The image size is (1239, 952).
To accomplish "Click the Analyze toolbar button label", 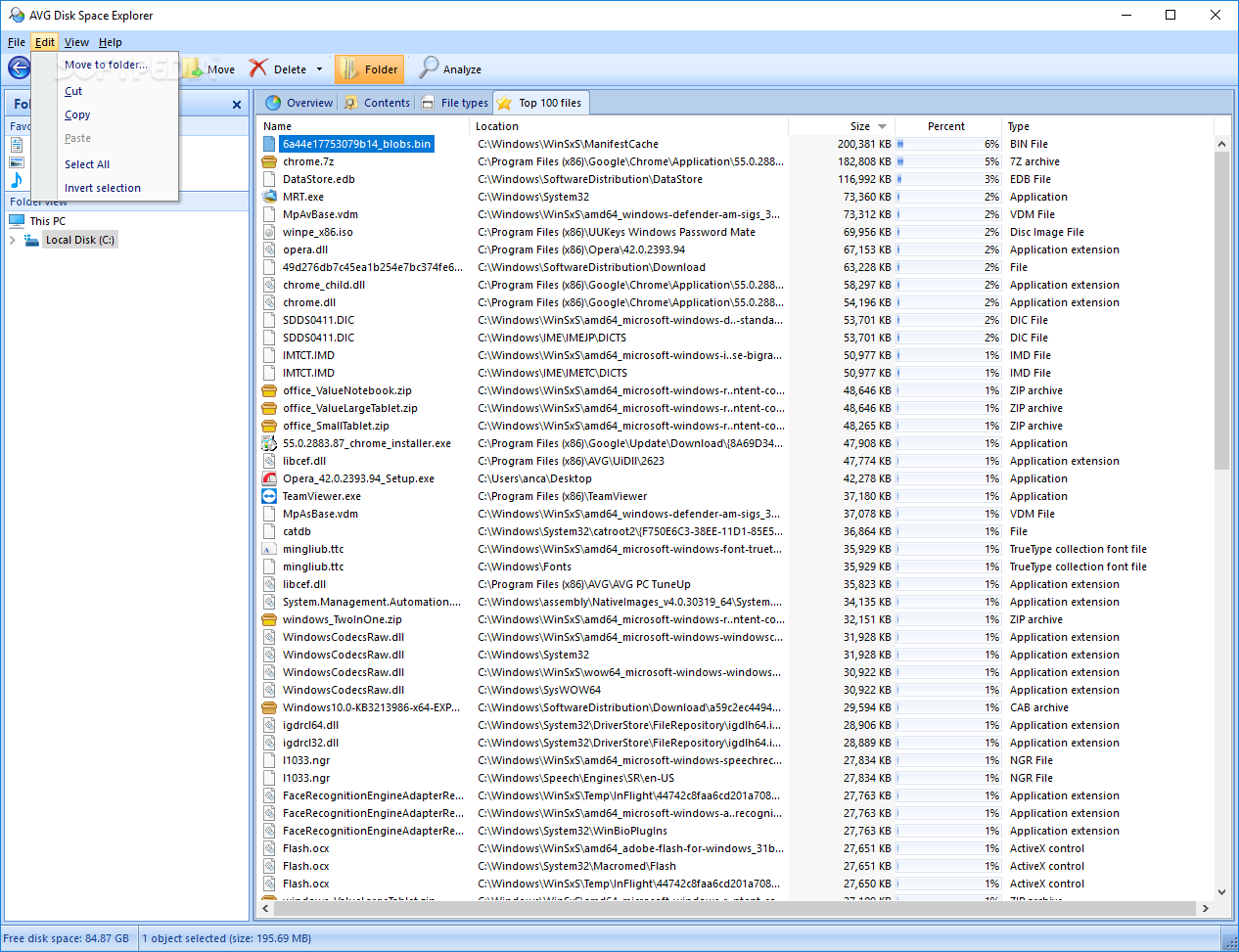I will [x=462, y=69].
